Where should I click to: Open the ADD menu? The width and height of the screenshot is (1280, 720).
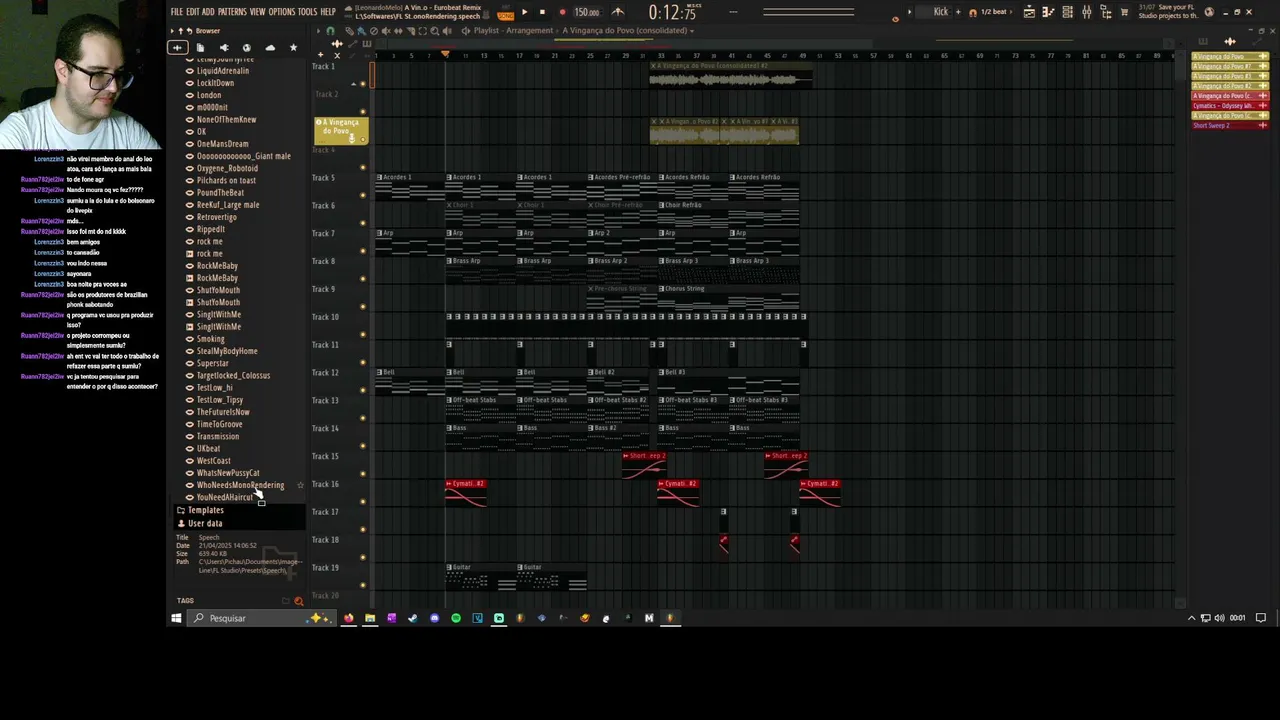click(208, 12)
